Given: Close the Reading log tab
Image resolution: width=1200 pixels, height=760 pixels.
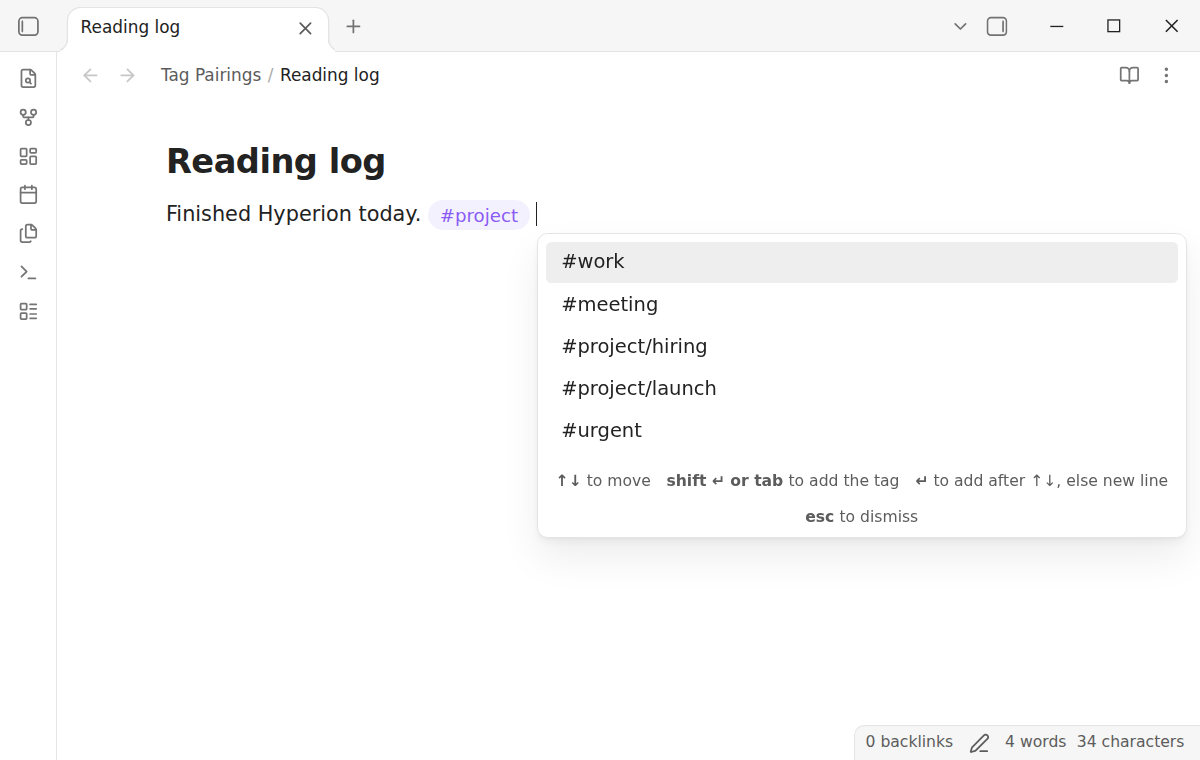Looking at the screenshot, I should click(305, 28).
